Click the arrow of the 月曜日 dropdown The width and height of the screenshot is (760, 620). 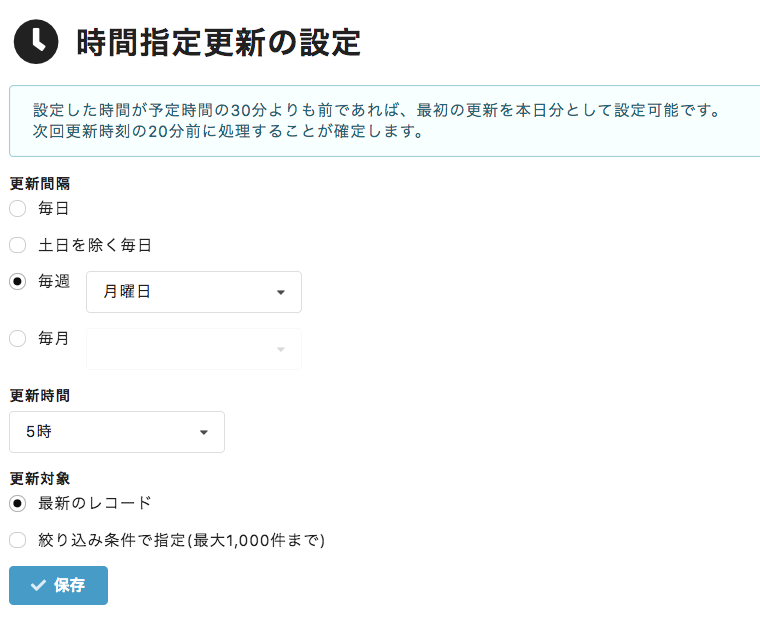click(281, 292)
